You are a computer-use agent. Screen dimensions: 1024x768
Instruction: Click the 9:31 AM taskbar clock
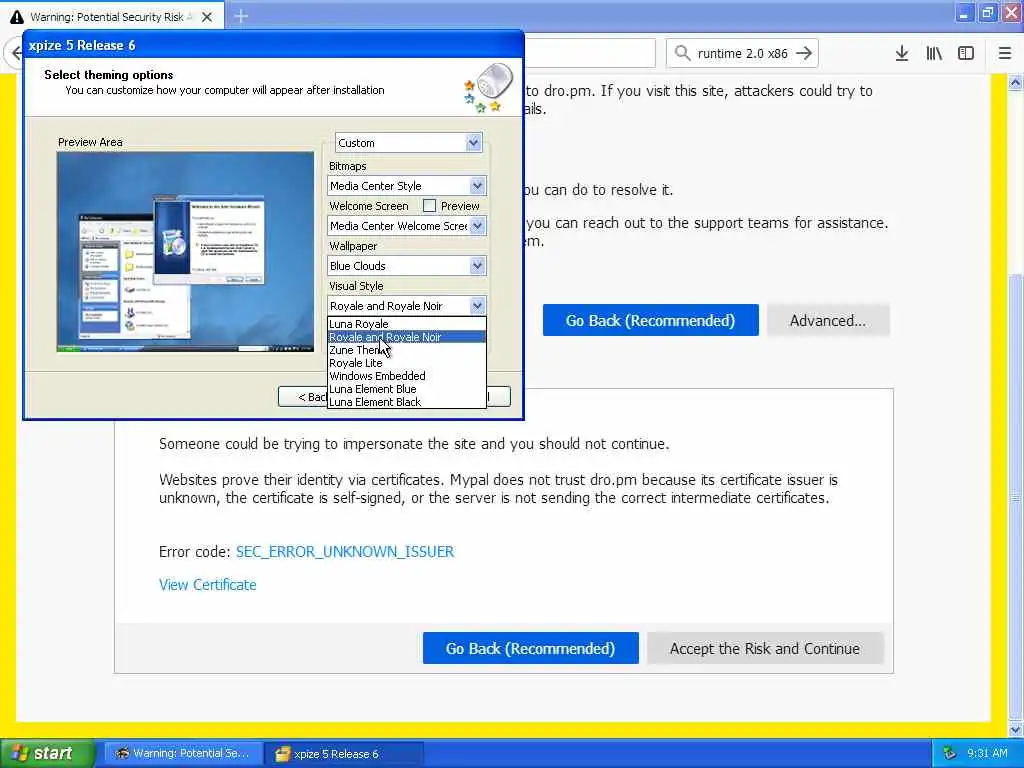(987, 753)
